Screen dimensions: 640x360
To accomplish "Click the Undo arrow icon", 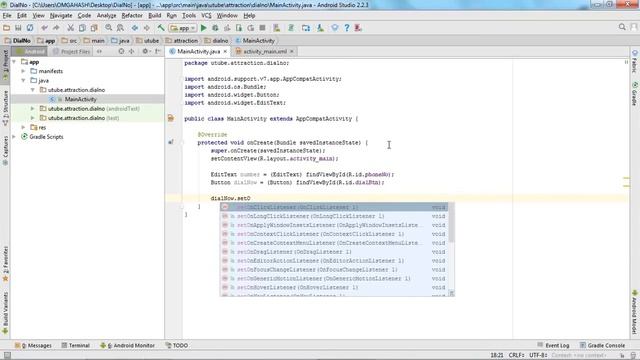I will tap(44, 28).
